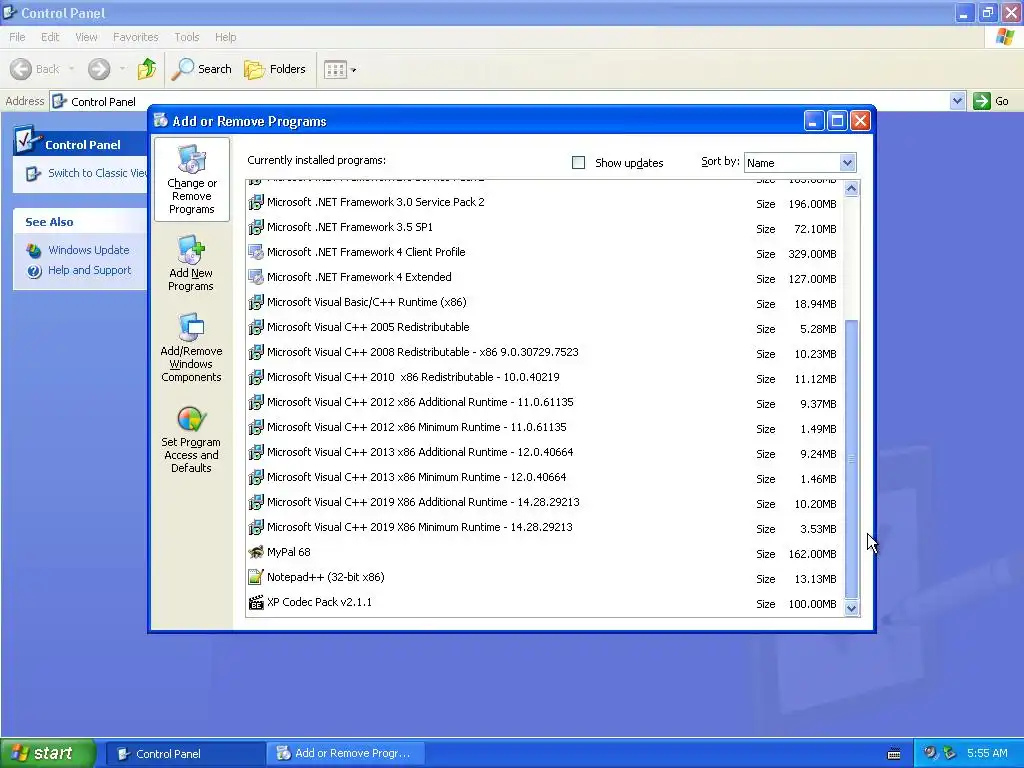Open the Help menu
This screenshot has width=1024, height=768.
(x=225, y=37)
